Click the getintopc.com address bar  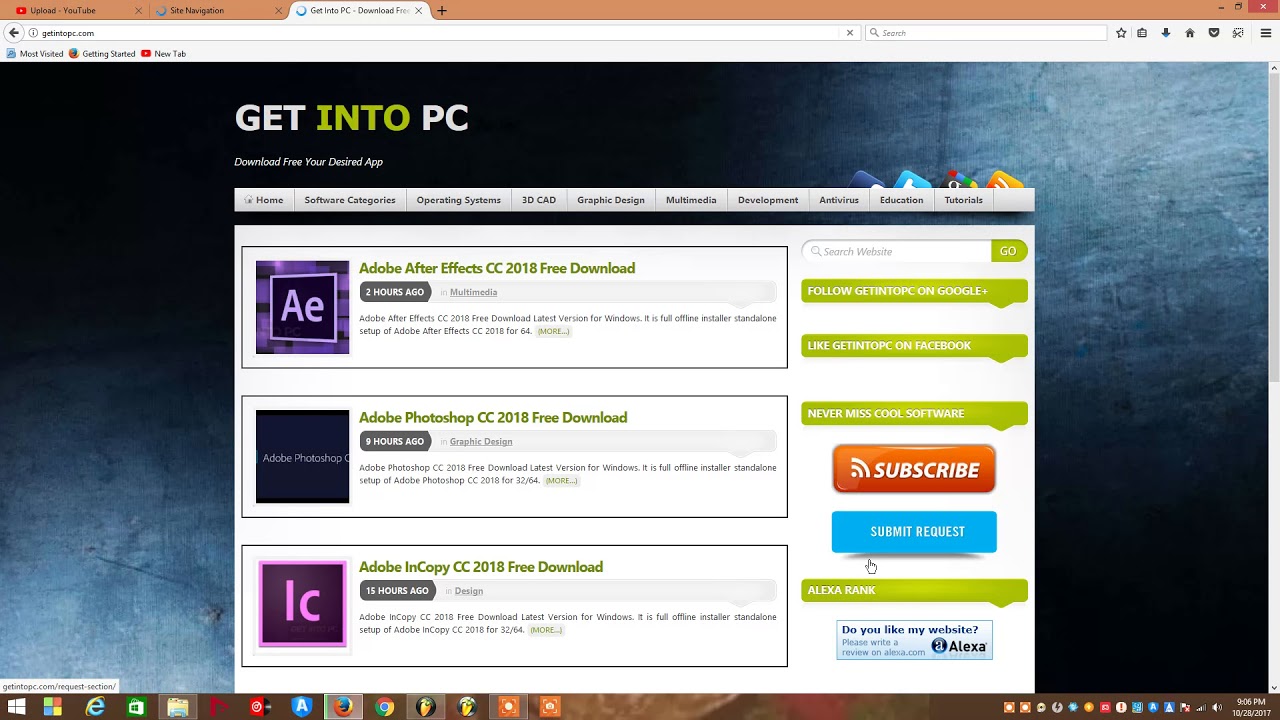[435, 33]
